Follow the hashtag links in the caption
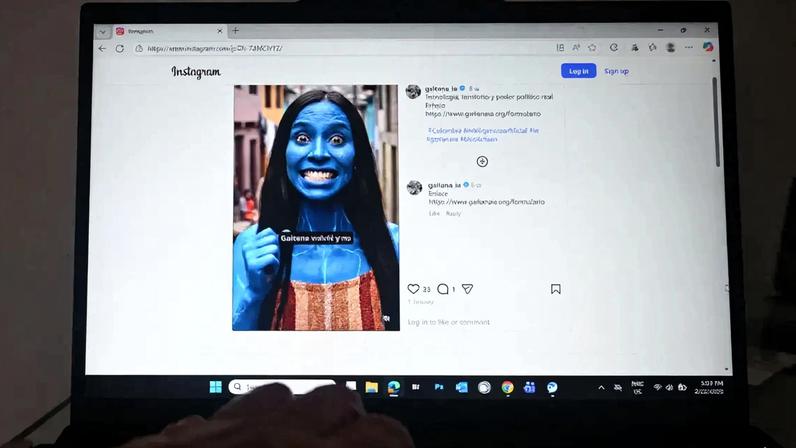The image size is (796, 448). (x=483, y=135)
